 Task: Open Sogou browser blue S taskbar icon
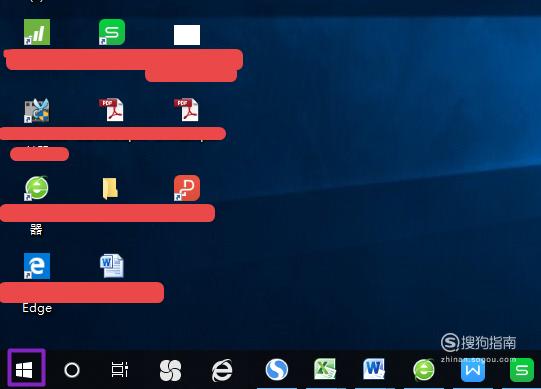point(276,370)
